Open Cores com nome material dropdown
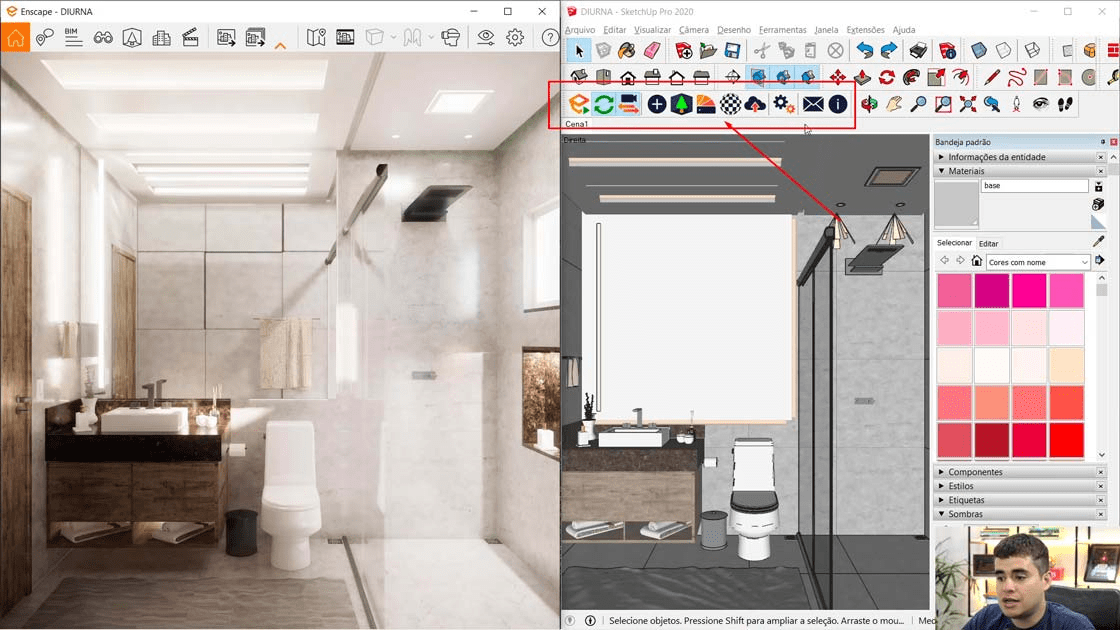The image size is (1120, 630). tap(1038, 262)
